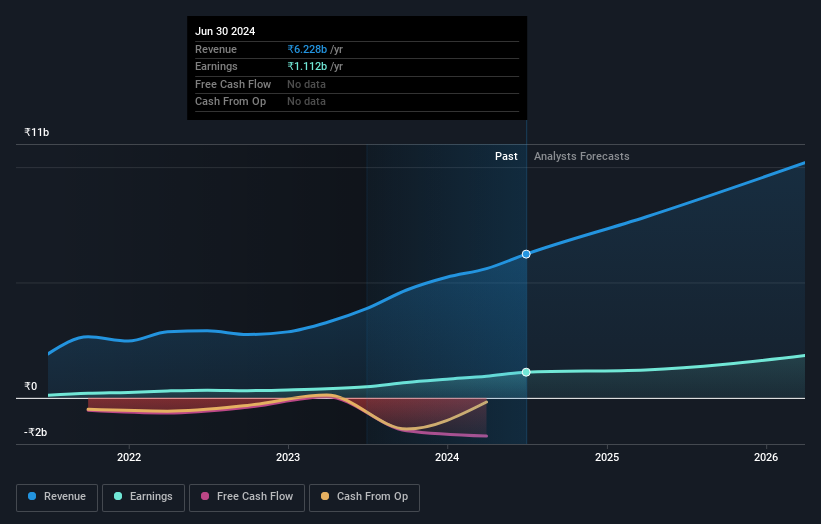This screenshot has width=821, height=524.
Task: Toggle the Revenue legend button
Action: click(x=57, y=497)
